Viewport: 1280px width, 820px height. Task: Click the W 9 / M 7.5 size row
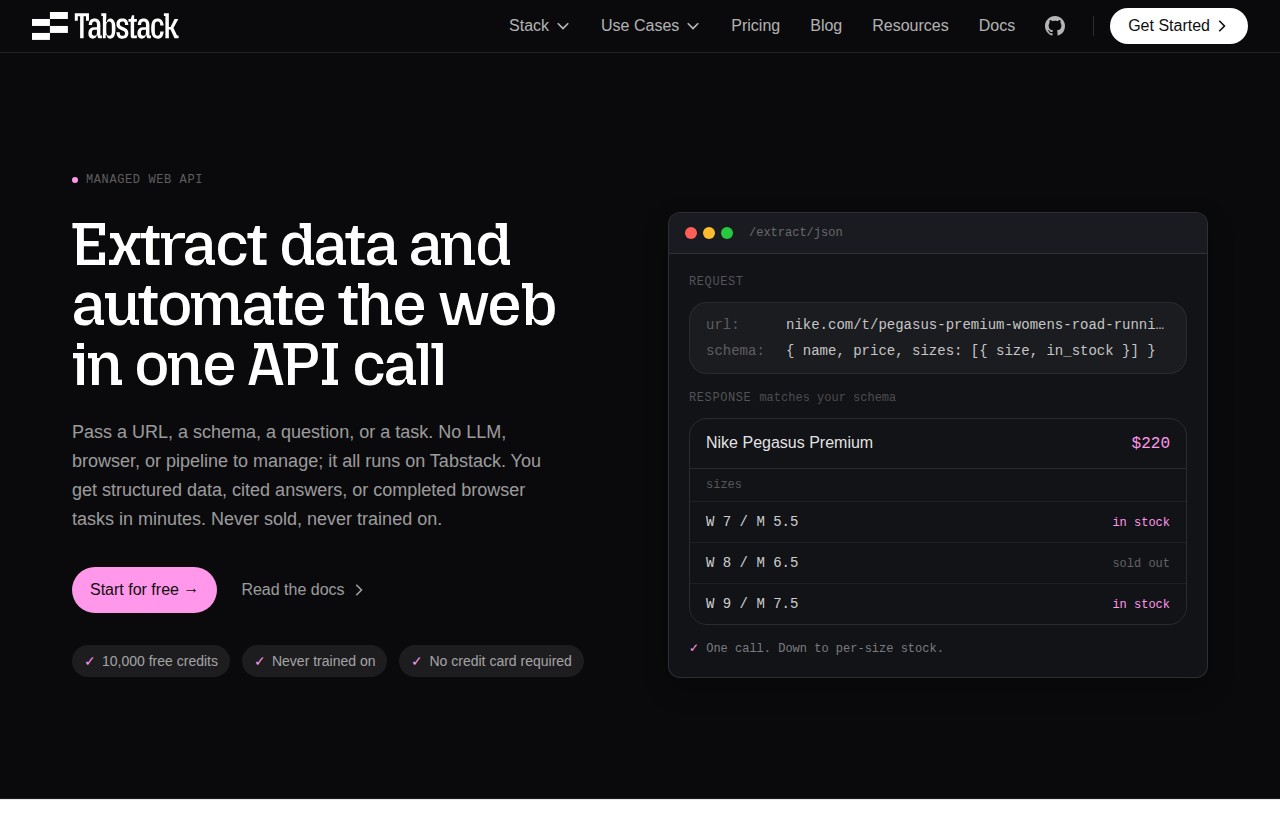[938, 604]
